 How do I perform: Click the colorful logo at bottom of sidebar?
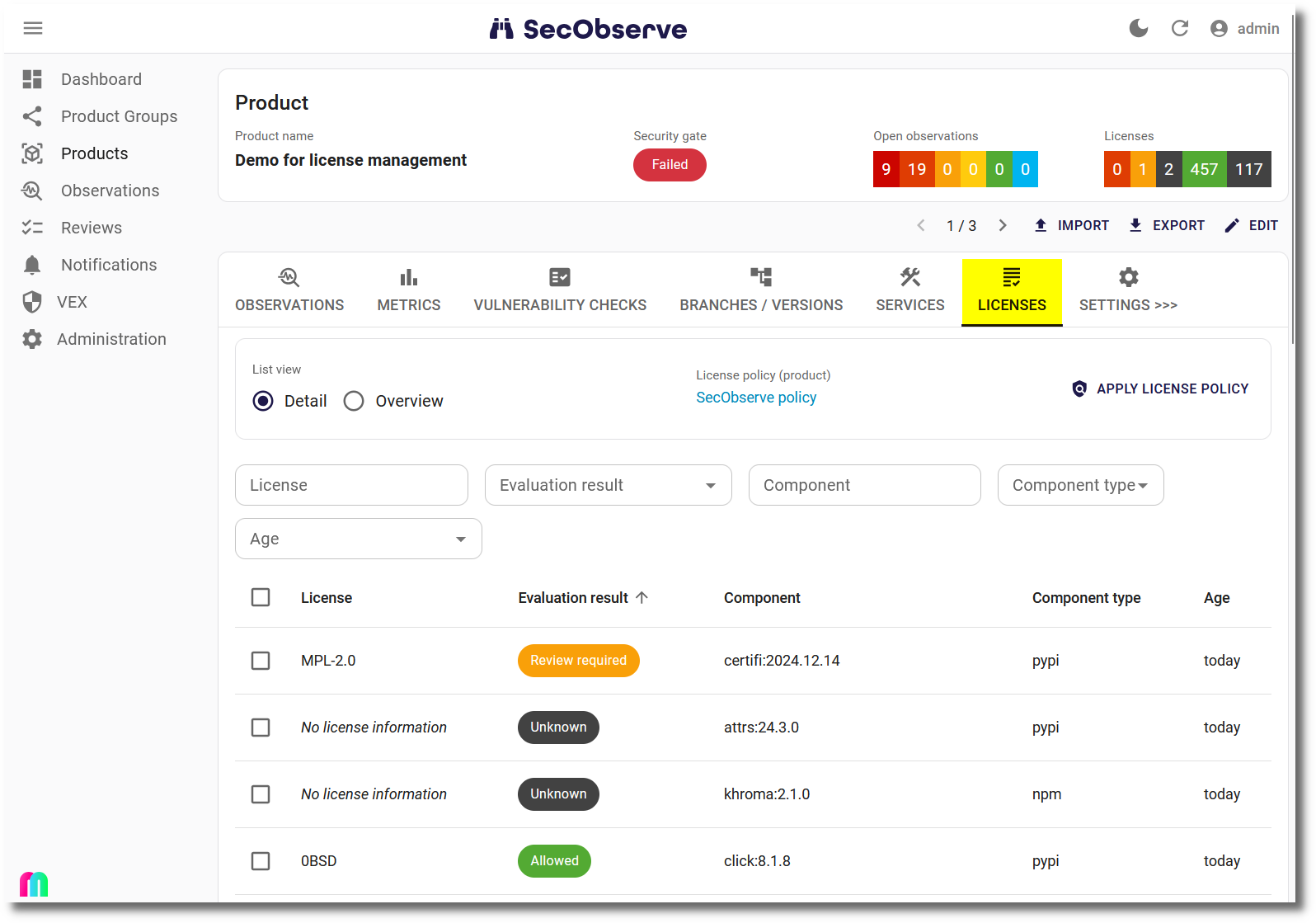tap(34, 884)
